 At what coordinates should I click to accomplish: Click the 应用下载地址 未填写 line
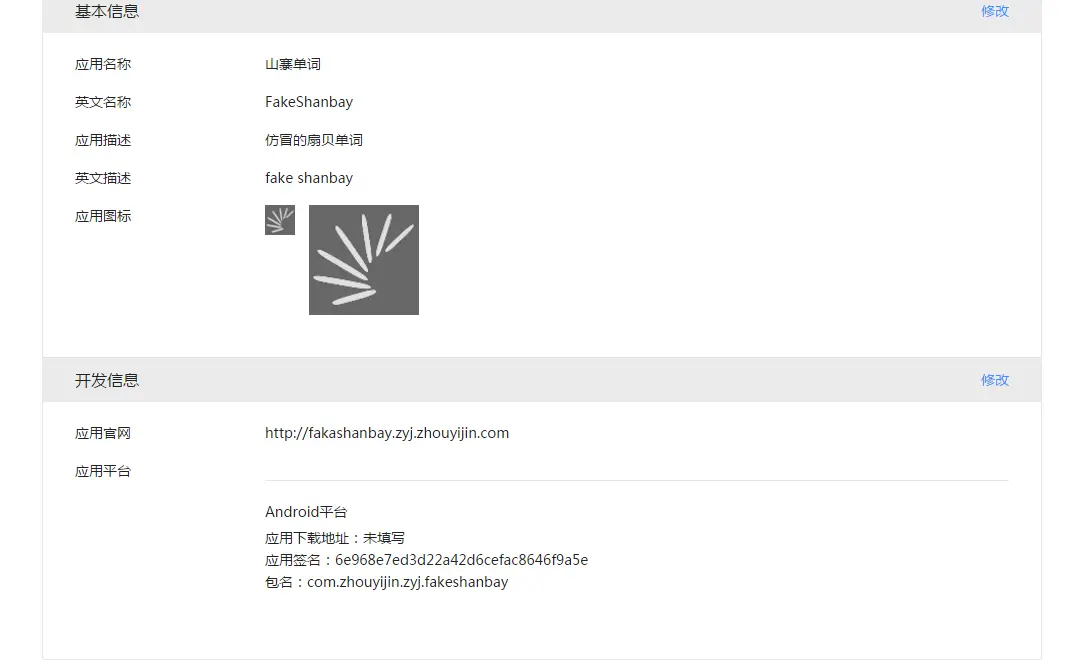(335, 539)
